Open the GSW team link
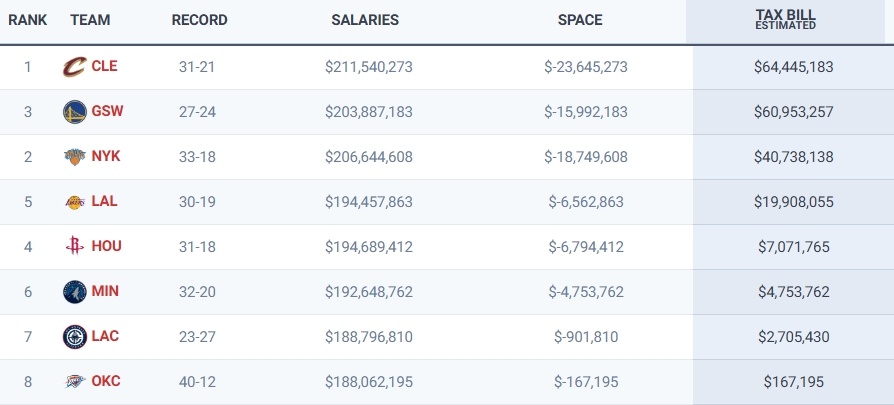894x405 pixels. click(107, 112)
